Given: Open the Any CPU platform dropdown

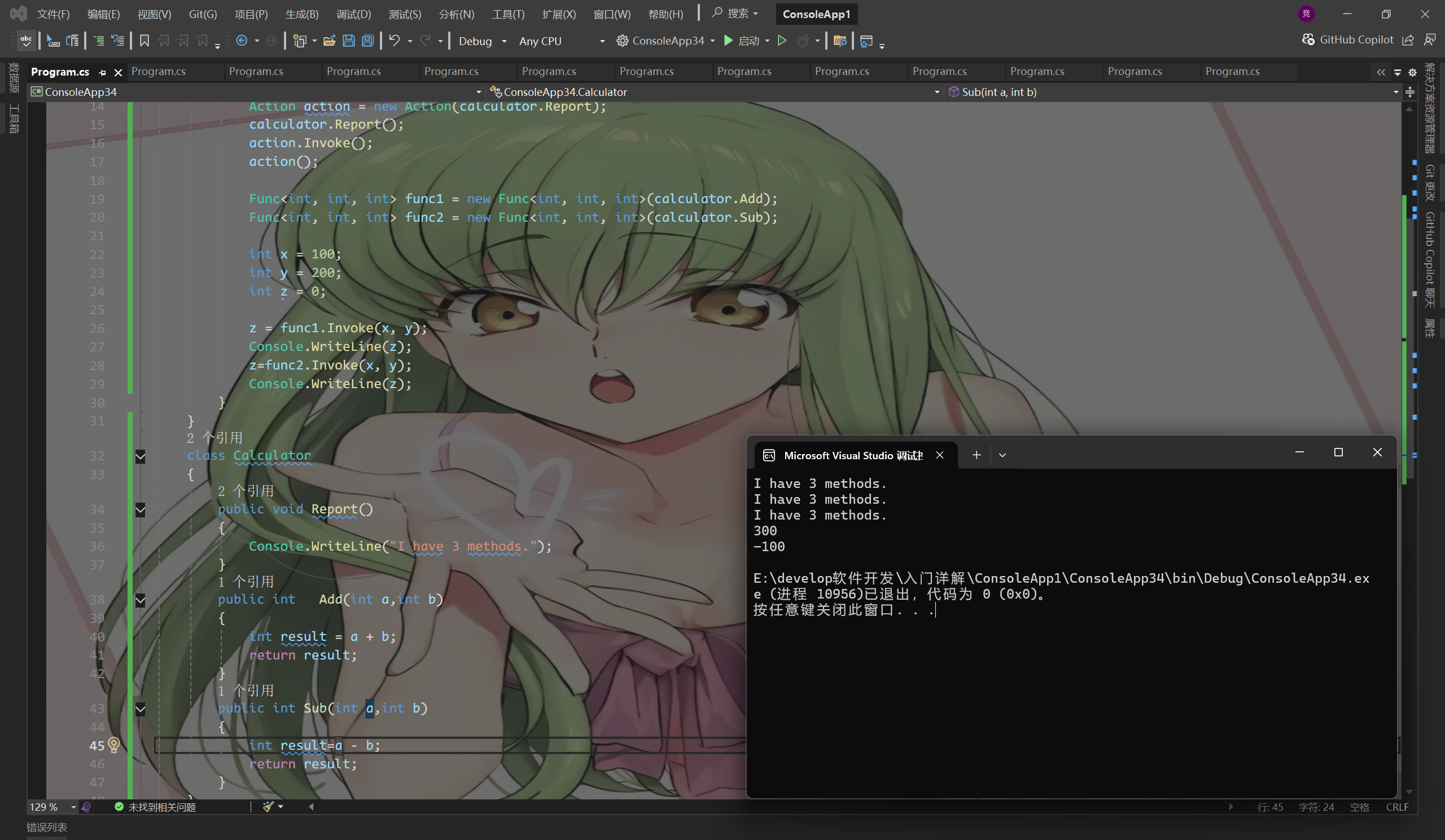Looking at the screenshot, I should (x=561, y=41).
